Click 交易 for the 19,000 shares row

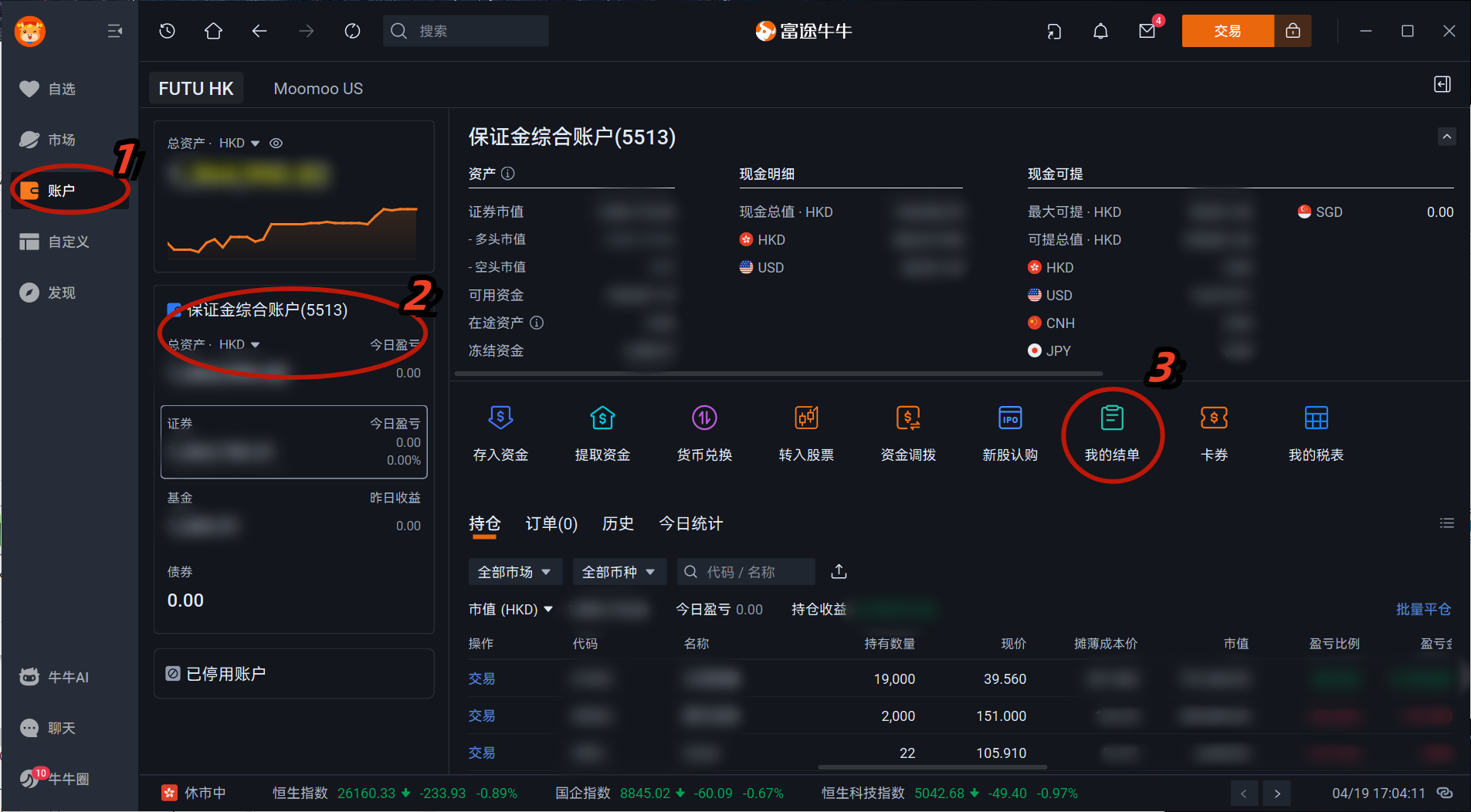[x=482, y=678]
